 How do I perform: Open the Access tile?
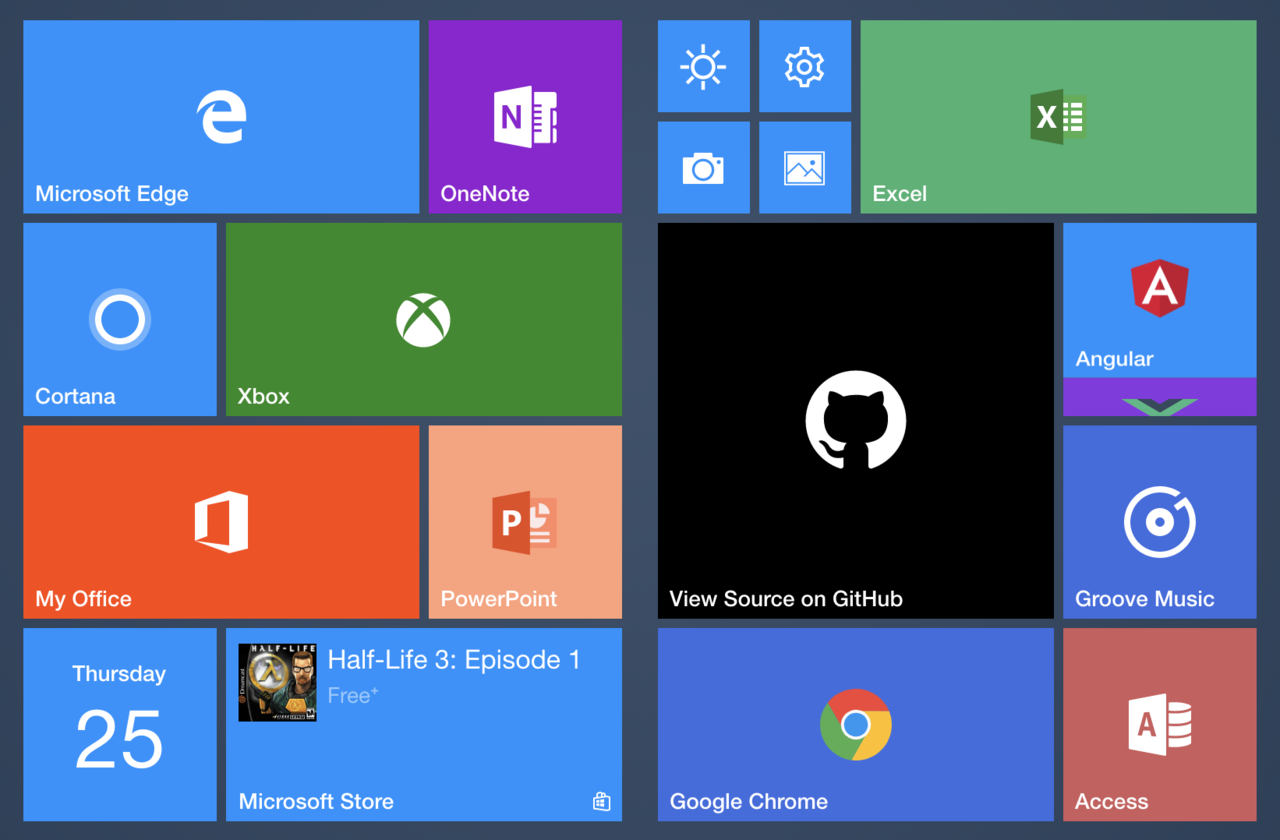(1160, 724)
